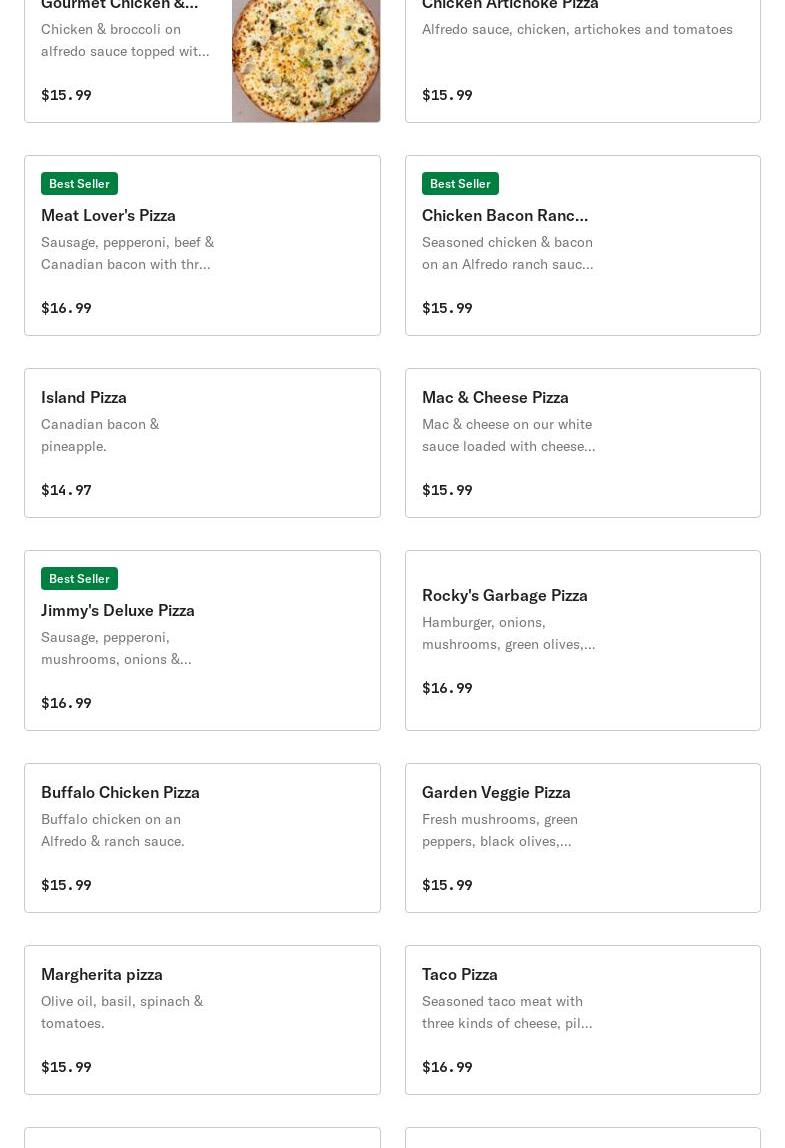Click Best Seller badge on Meat Lover's Pizza
This screenshot has width=785, height=1148.
(x=79, y=184)
